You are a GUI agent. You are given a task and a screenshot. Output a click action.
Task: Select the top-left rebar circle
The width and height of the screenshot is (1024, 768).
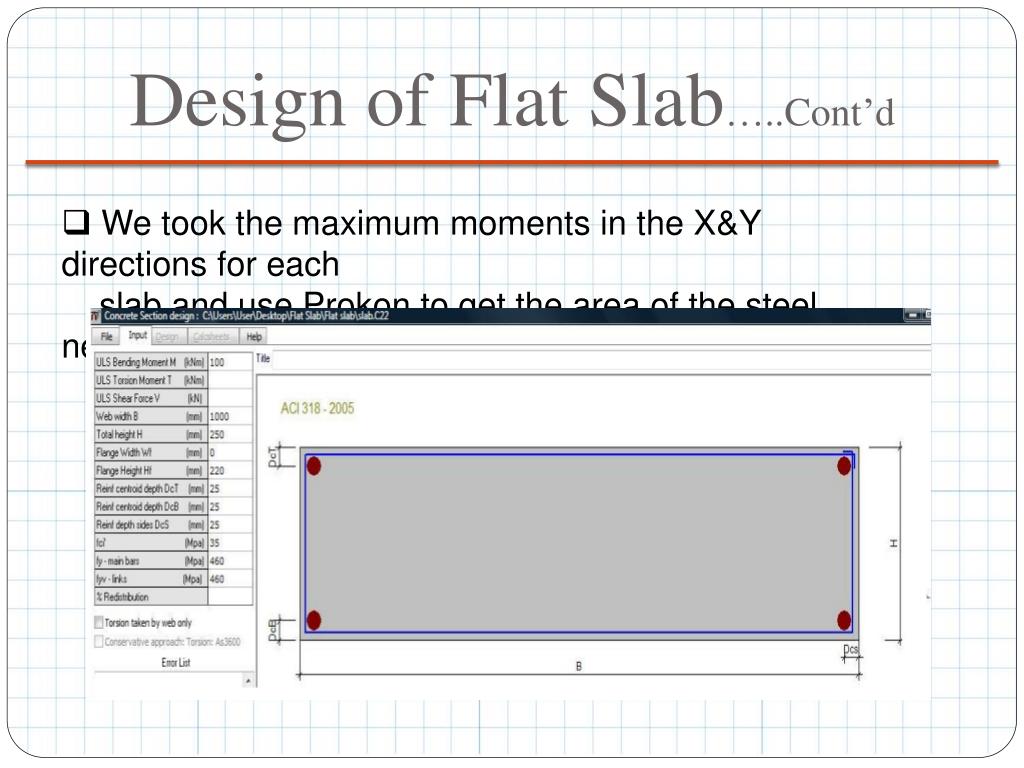point(314,466)
